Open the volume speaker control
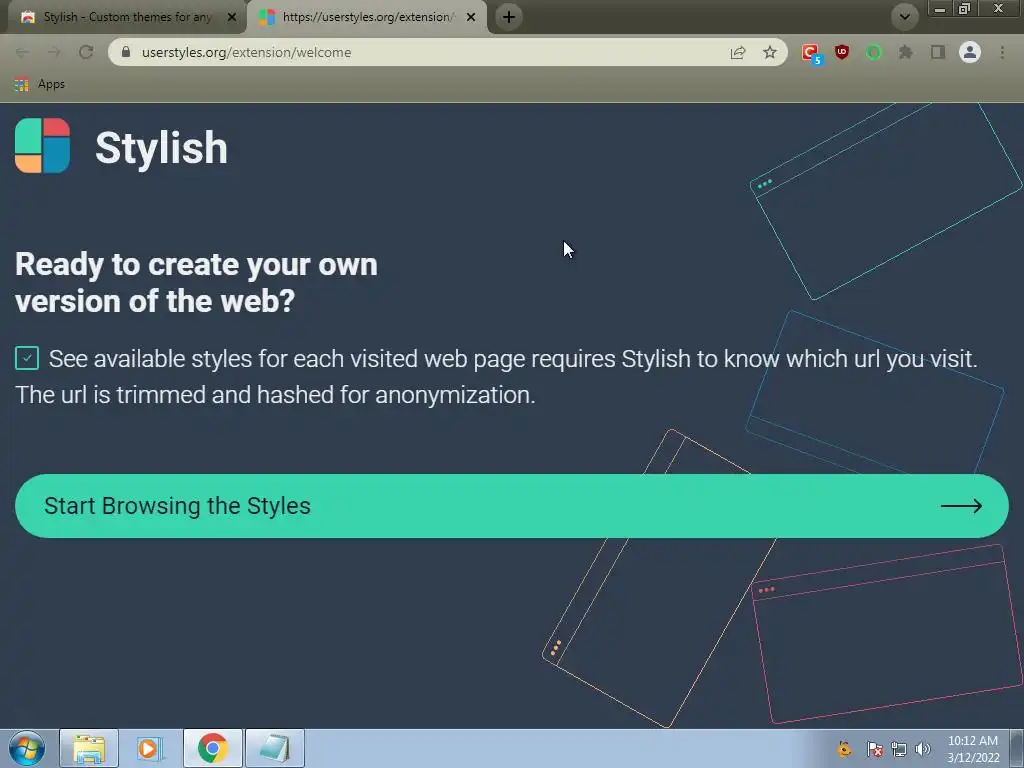This screenshot has width=1024, height=768. click(x=922, y=749)
